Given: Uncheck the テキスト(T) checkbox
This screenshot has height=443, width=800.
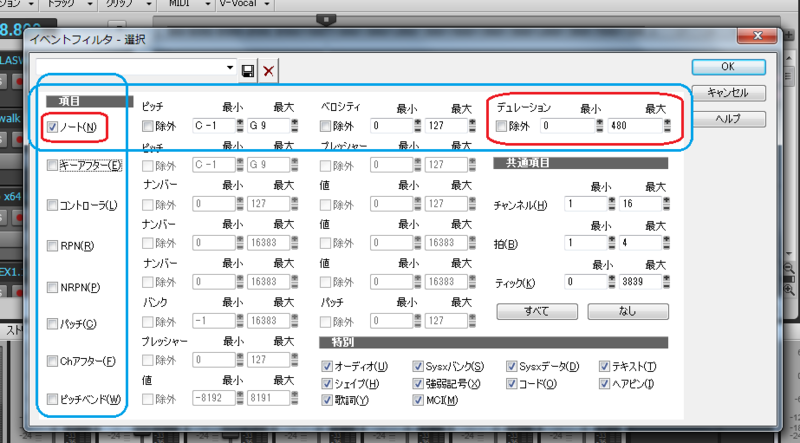Looking at the screenshot, I should tap(605, 366).
